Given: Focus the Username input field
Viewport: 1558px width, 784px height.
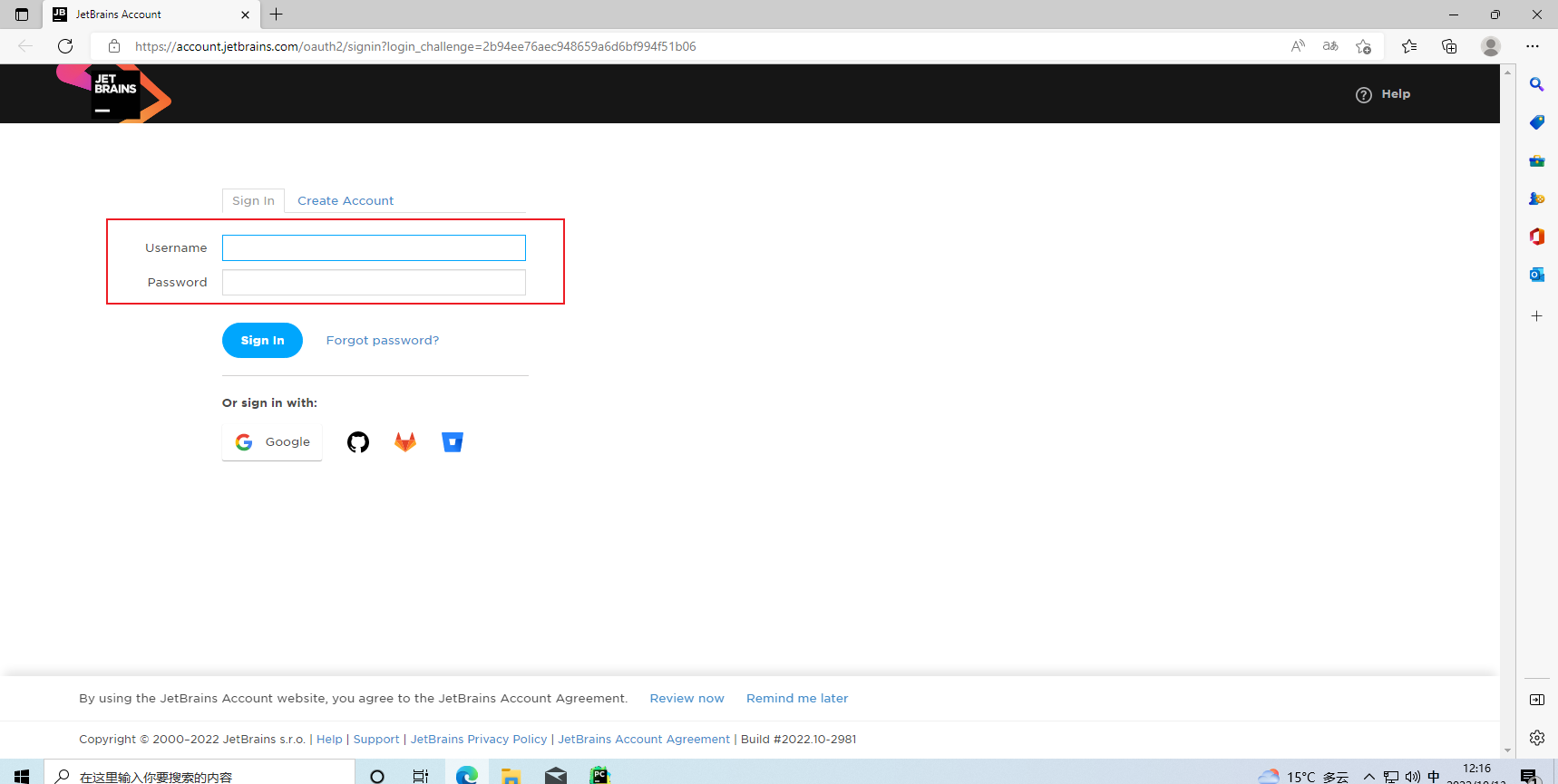Looking at the screenshot, I should (374, 248).
